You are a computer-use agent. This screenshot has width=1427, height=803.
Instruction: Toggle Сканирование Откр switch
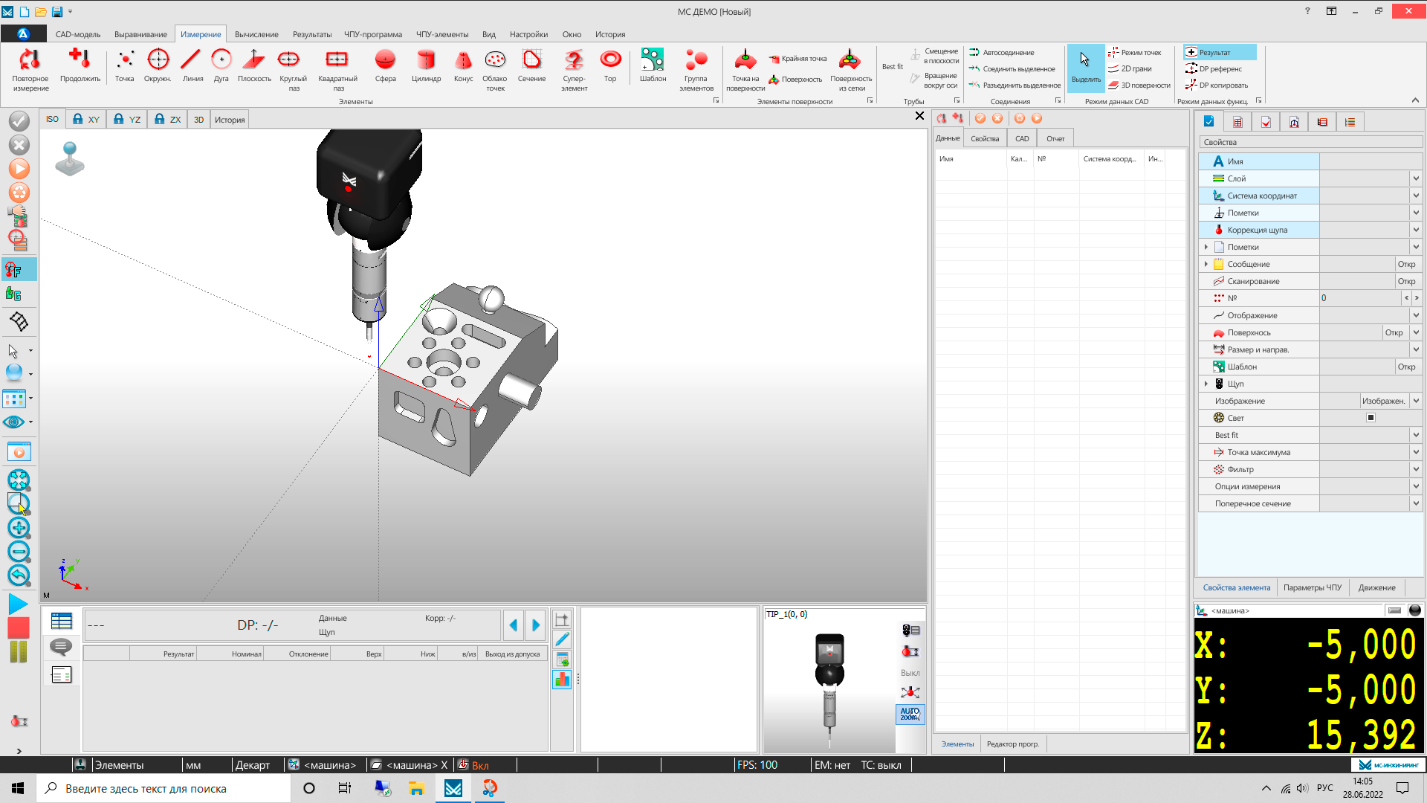click(1406, 281)
